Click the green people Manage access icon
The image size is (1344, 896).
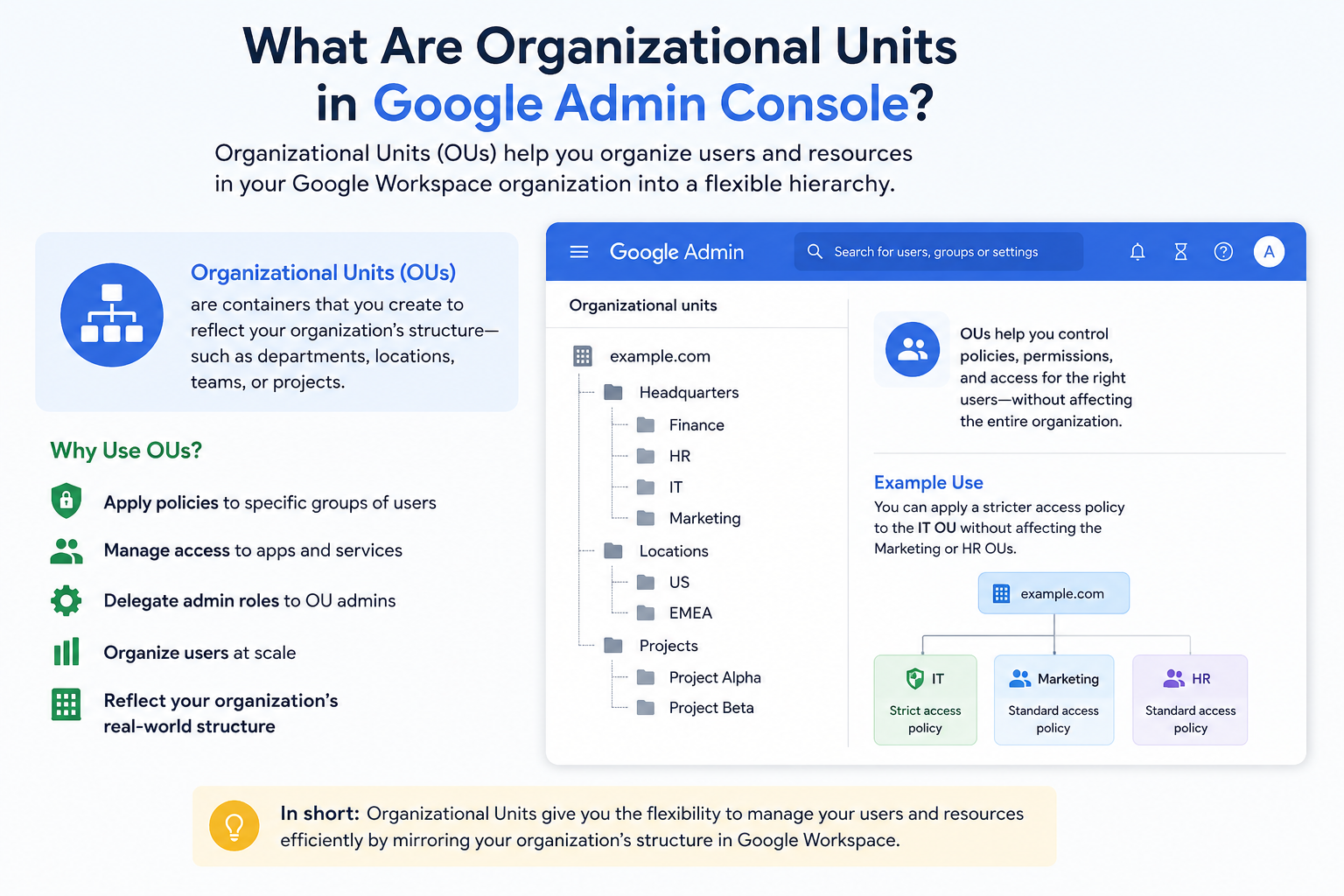point(66,550)
